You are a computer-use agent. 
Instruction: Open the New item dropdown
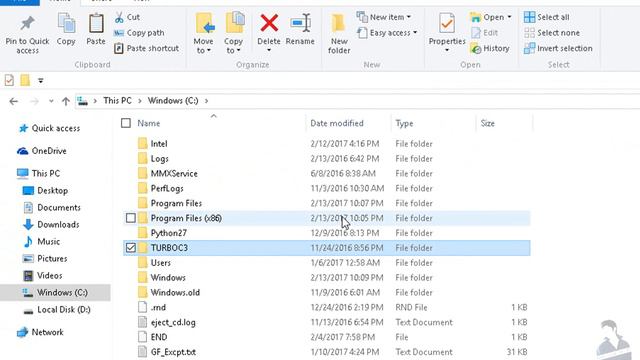[384, 17]
